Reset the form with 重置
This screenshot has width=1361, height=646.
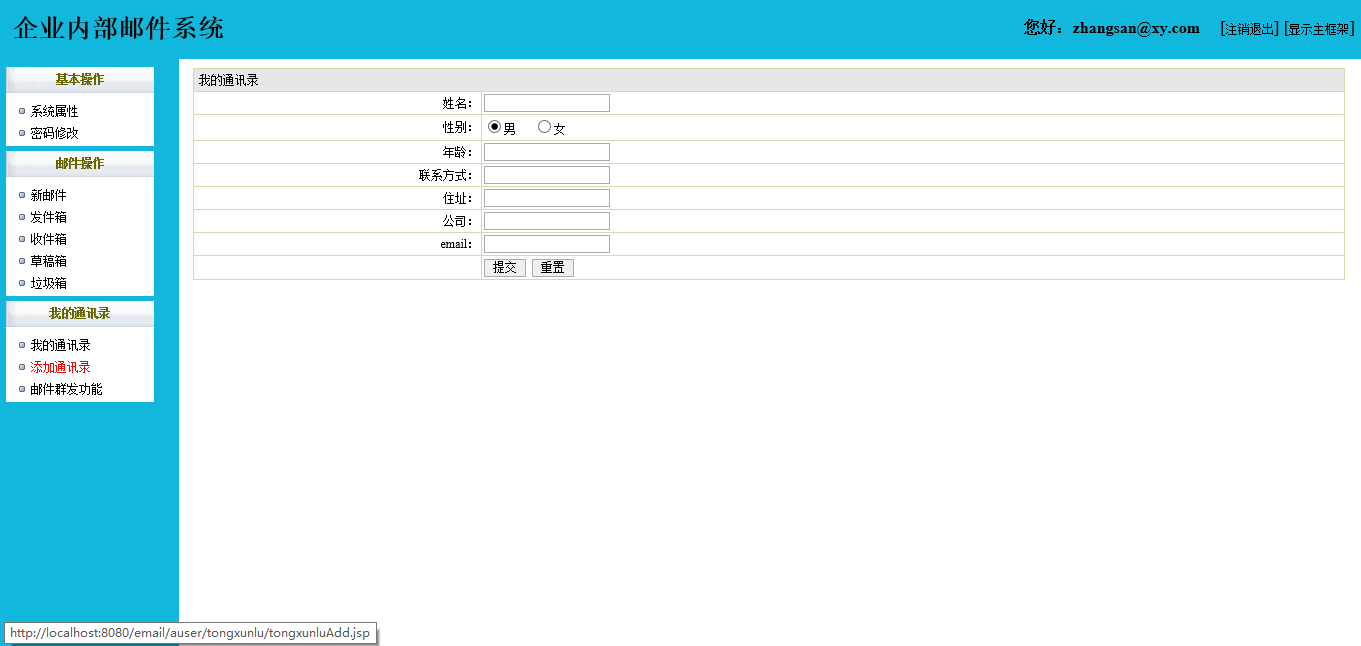[553, 268]
